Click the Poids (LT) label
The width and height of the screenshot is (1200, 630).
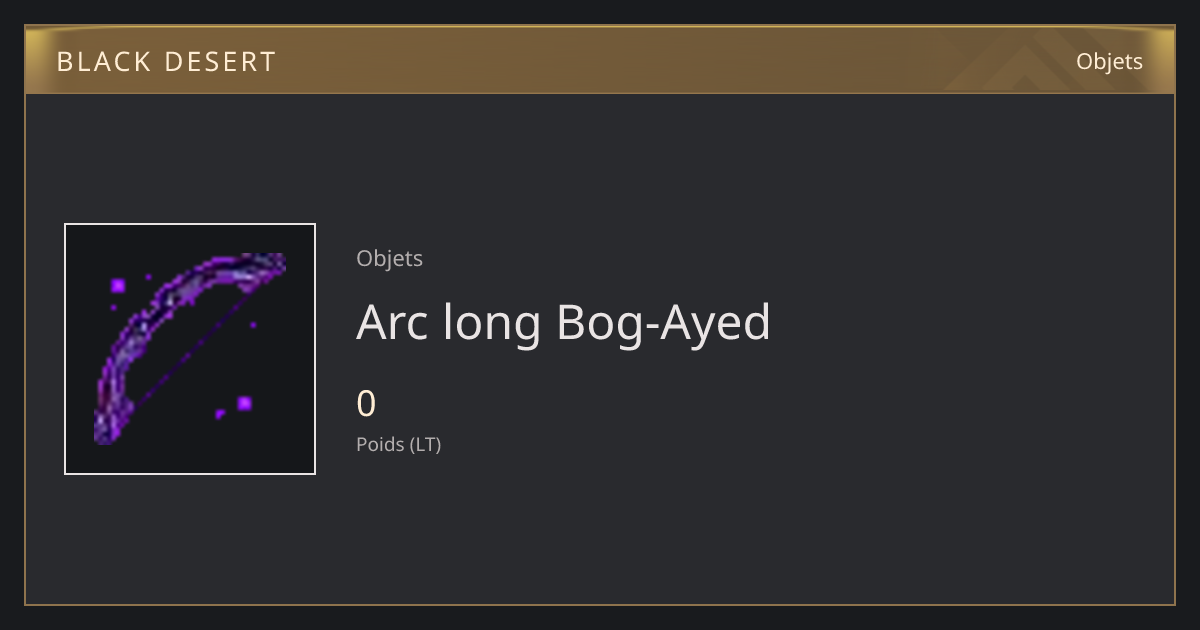(x=398, y=444)
